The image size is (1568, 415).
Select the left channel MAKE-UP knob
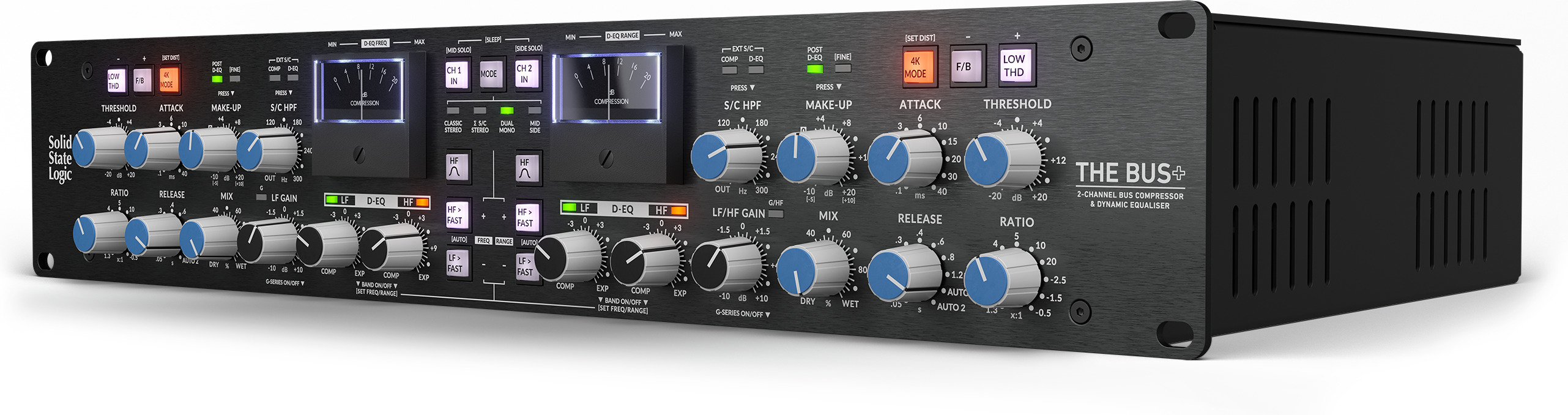pos(207,149)
